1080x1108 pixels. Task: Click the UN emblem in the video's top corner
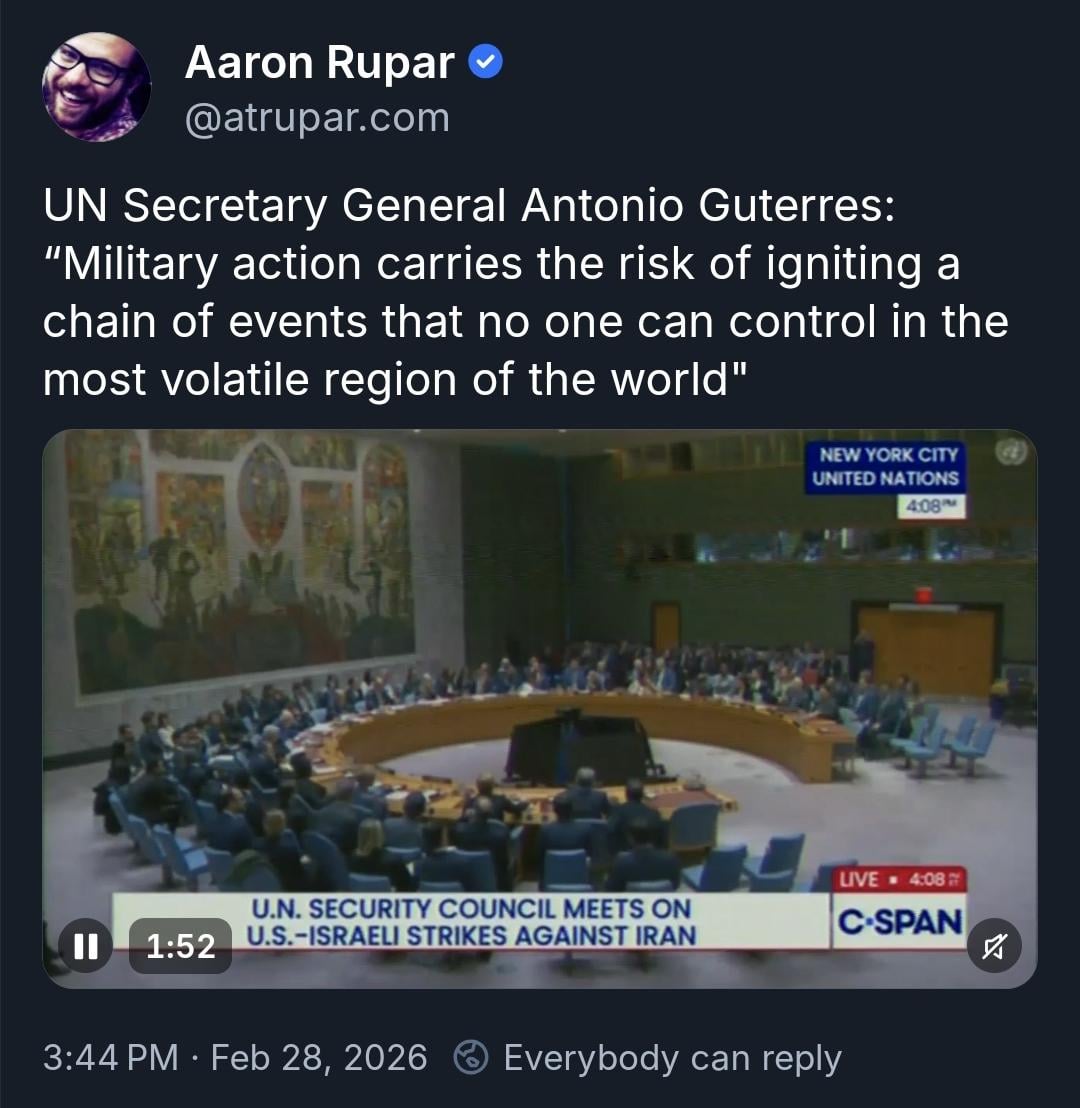pos(1011,452)
